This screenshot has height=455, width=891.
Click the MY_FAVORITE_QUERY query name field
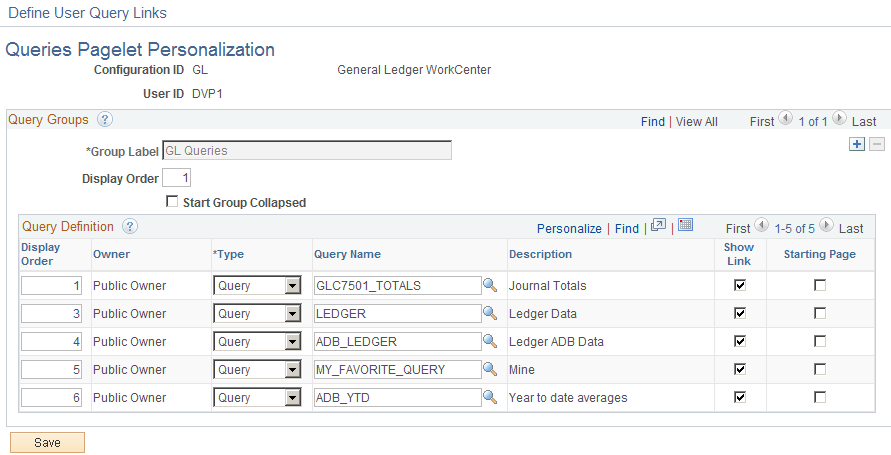(398, 369)
